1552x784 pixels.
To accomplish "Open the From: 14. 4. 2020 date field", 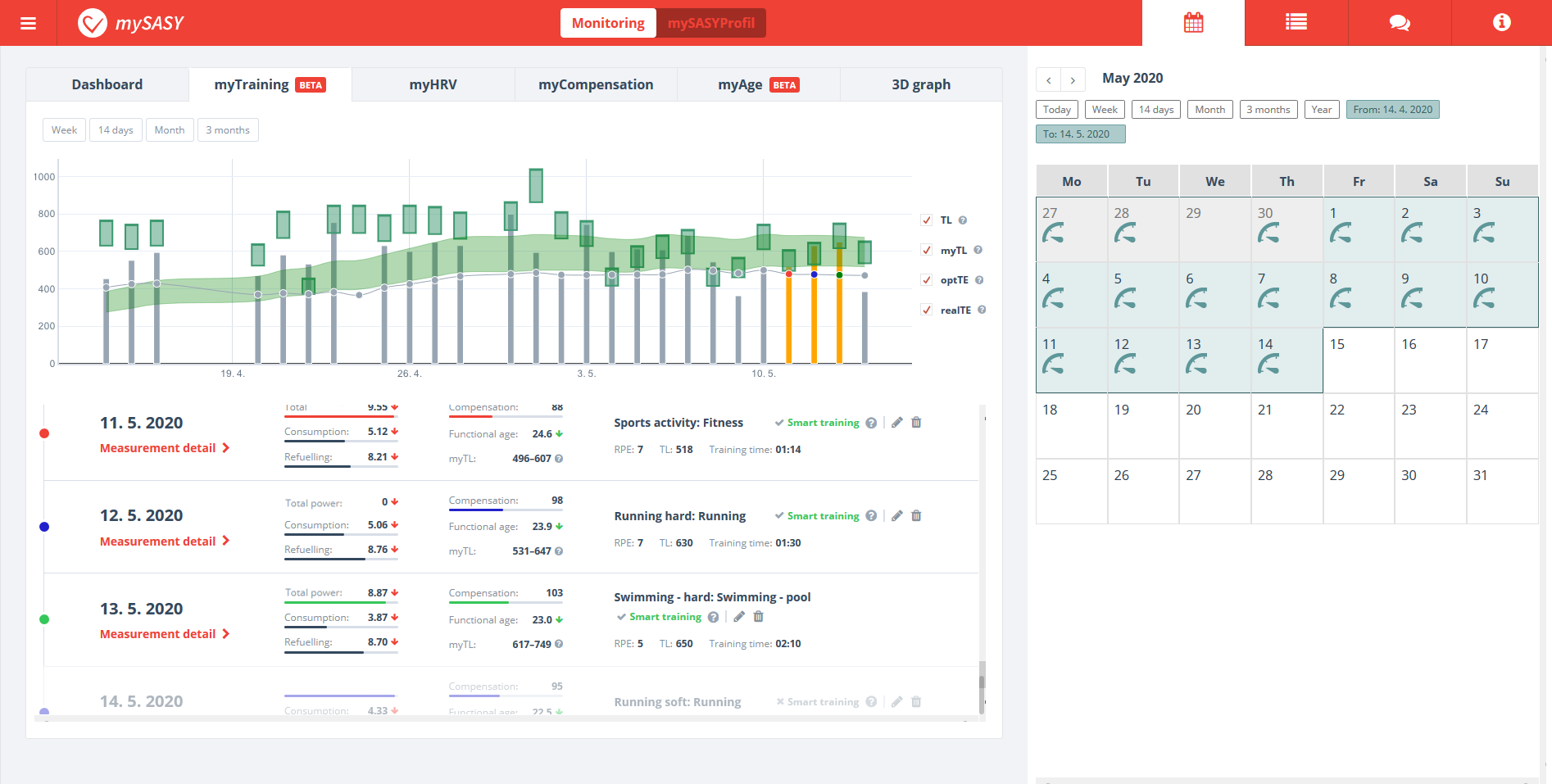I will pos(1392,110).
